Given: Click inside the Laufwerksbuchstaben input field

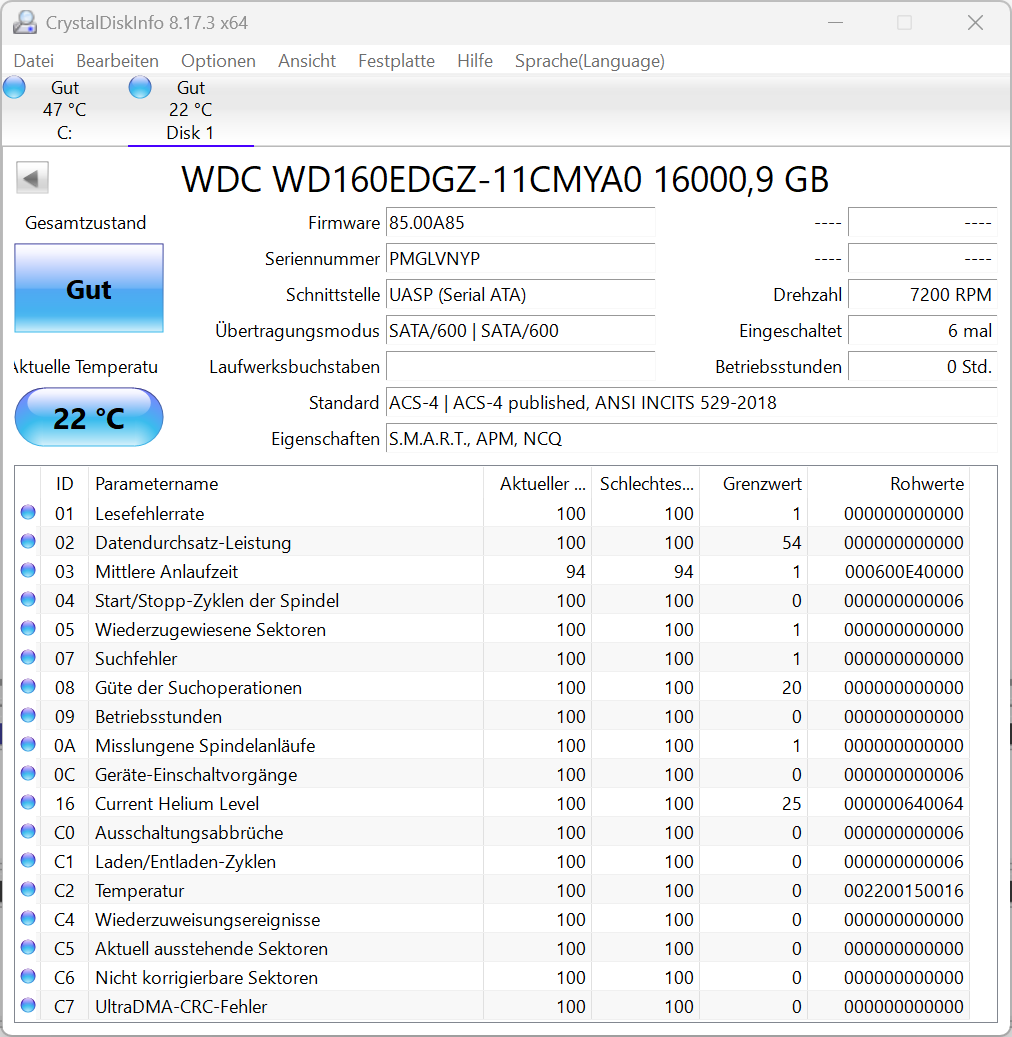Looking at the screenshot, I should (520, 367).
